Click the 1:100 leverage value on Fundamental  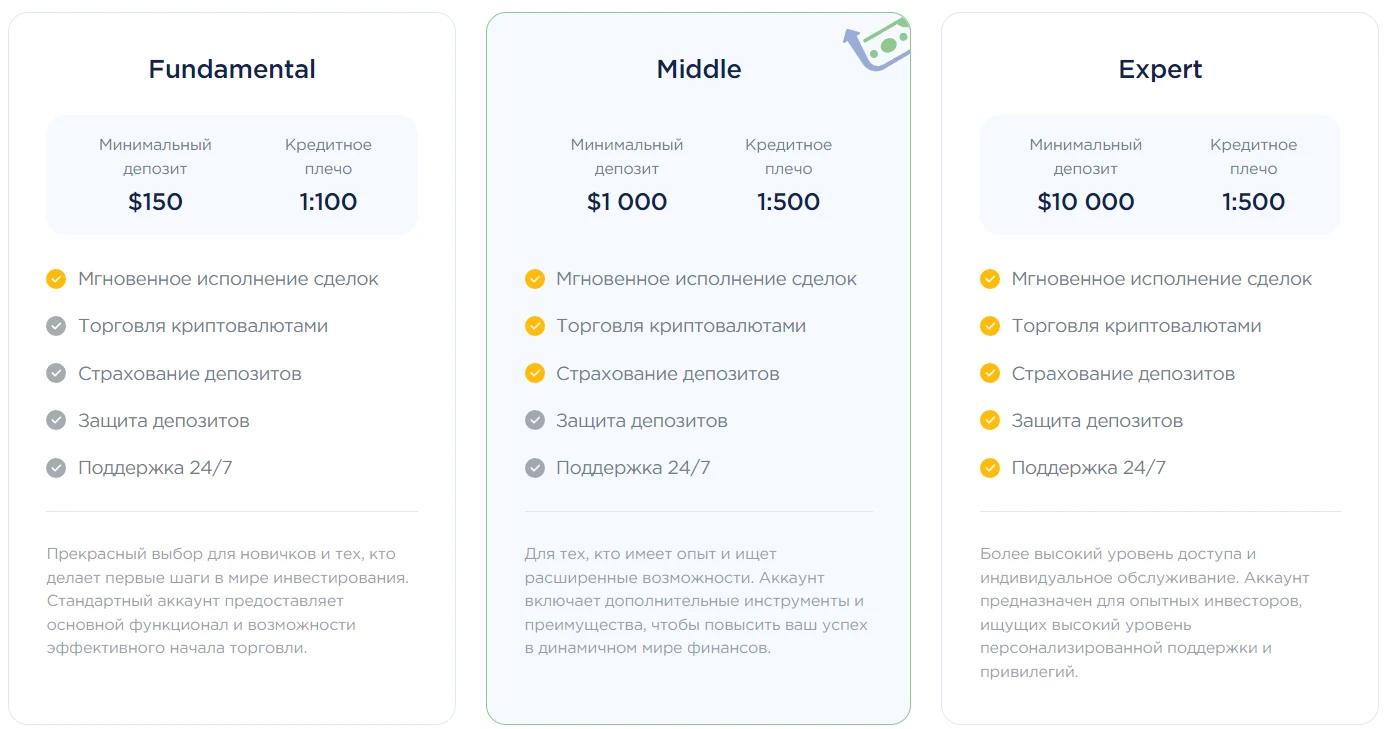point(328,202)
